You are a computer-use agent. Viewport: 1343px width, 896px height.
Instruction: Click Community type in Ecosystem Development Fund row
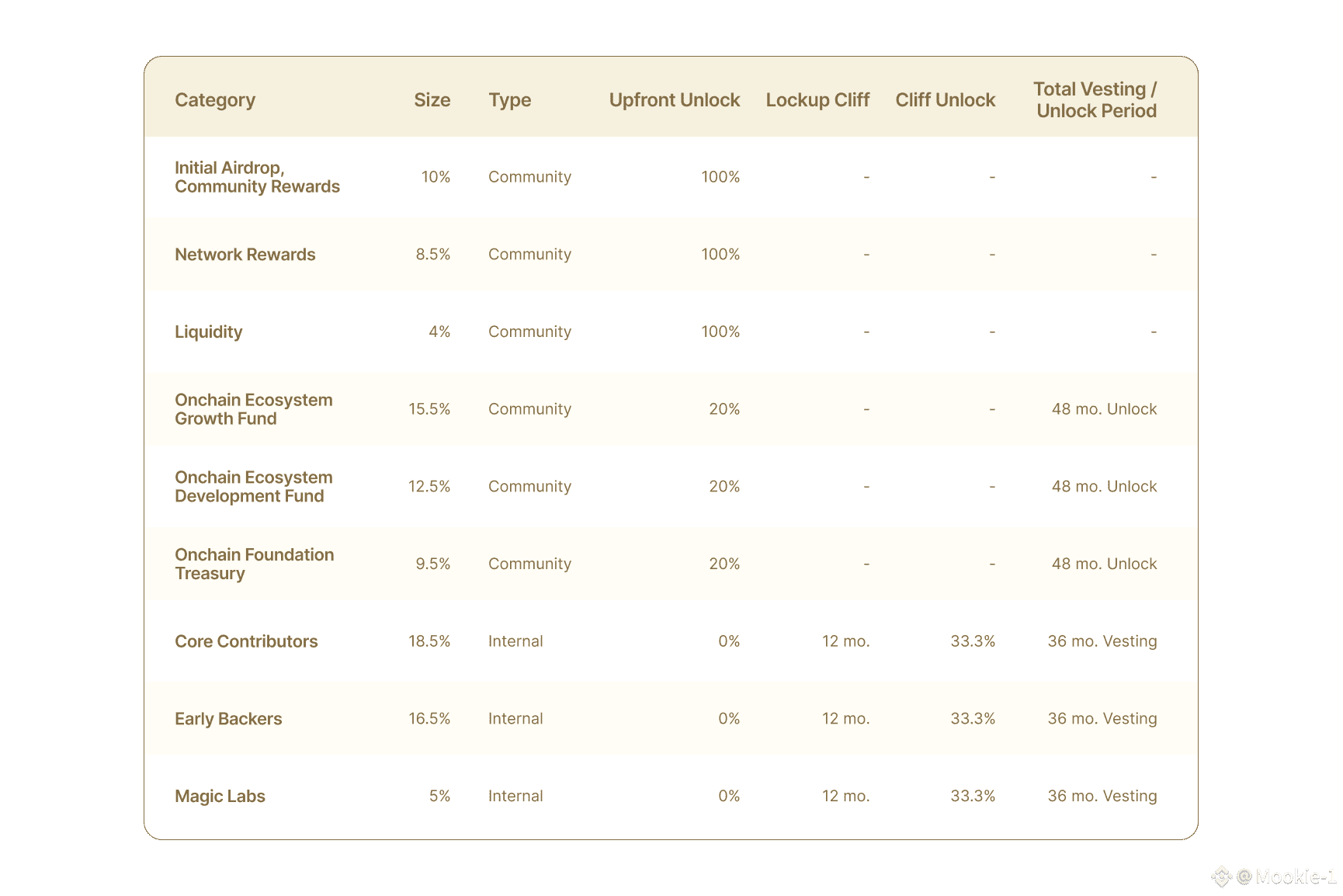530,487
